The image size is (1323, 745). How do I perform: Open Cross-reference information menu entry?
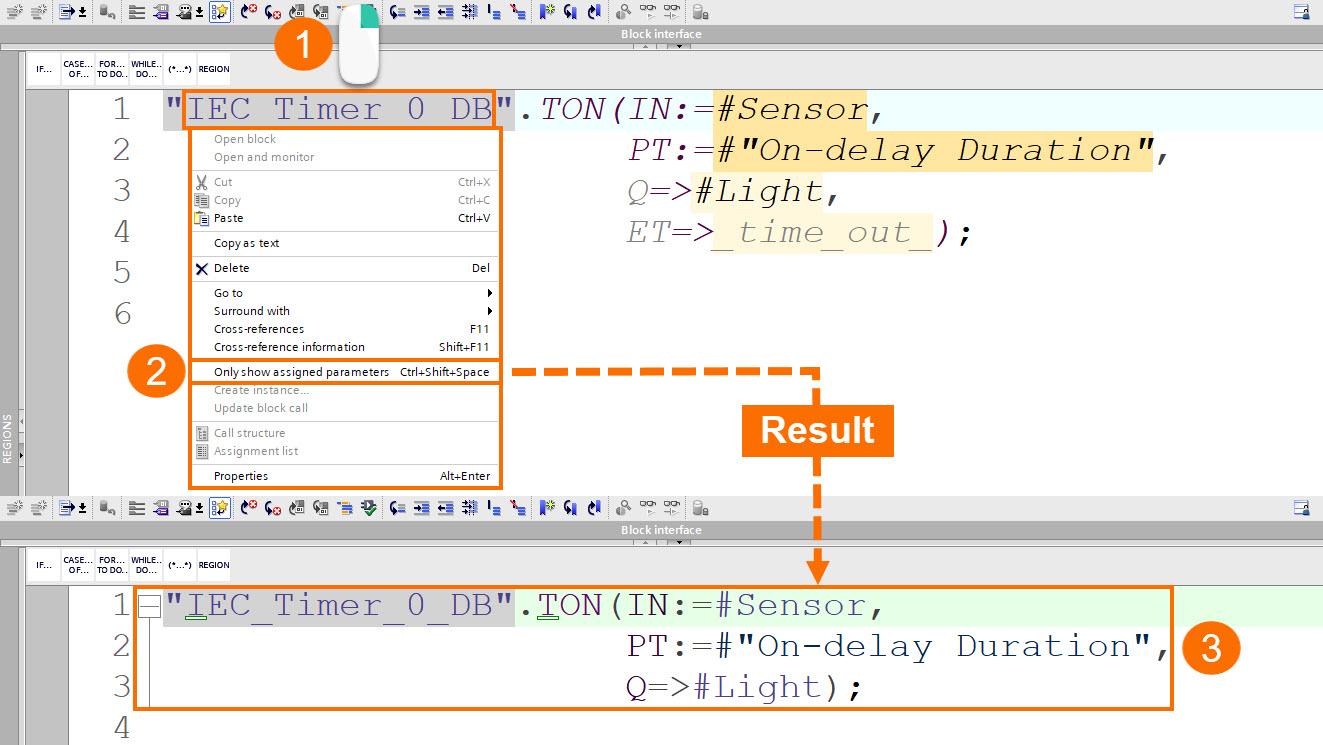click(x=344, y=347)
